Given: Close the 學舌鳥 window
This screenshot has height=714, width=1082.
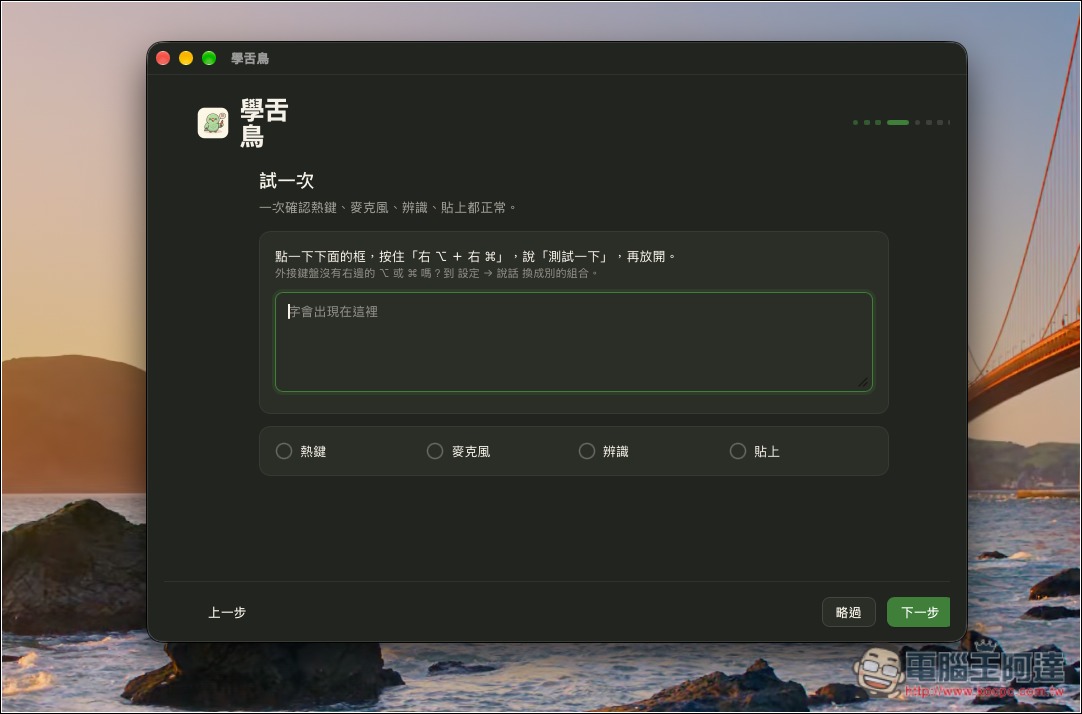Looking at the screenshot, I should click(164, 59).
